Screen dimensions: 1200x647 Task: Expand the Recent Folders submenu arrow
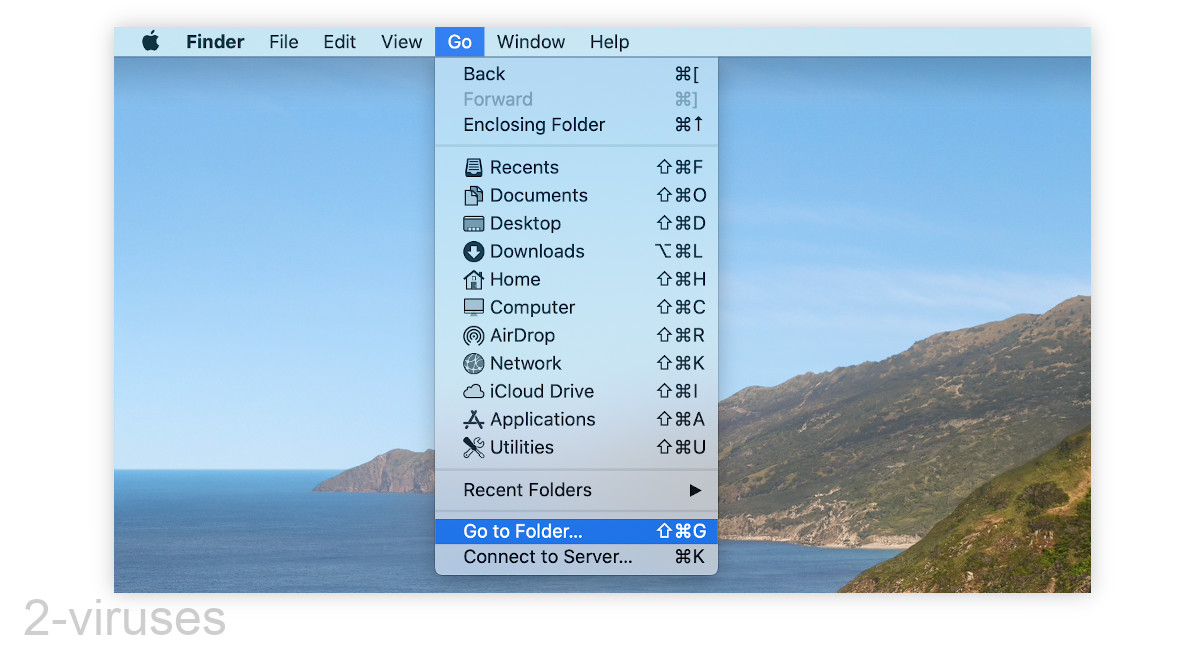coord(695,490)
